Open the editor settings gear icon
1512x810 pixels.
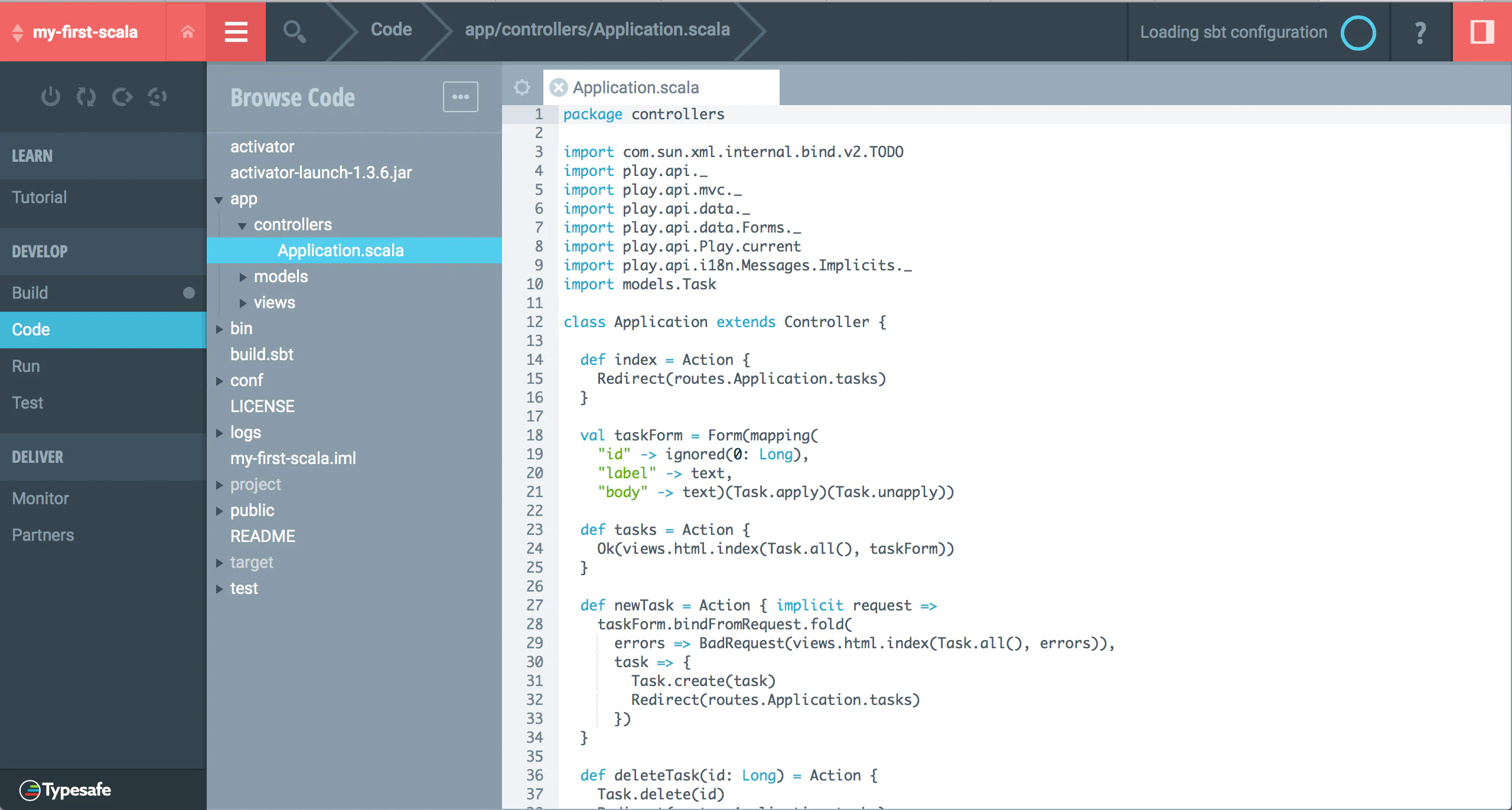point(522,87)
